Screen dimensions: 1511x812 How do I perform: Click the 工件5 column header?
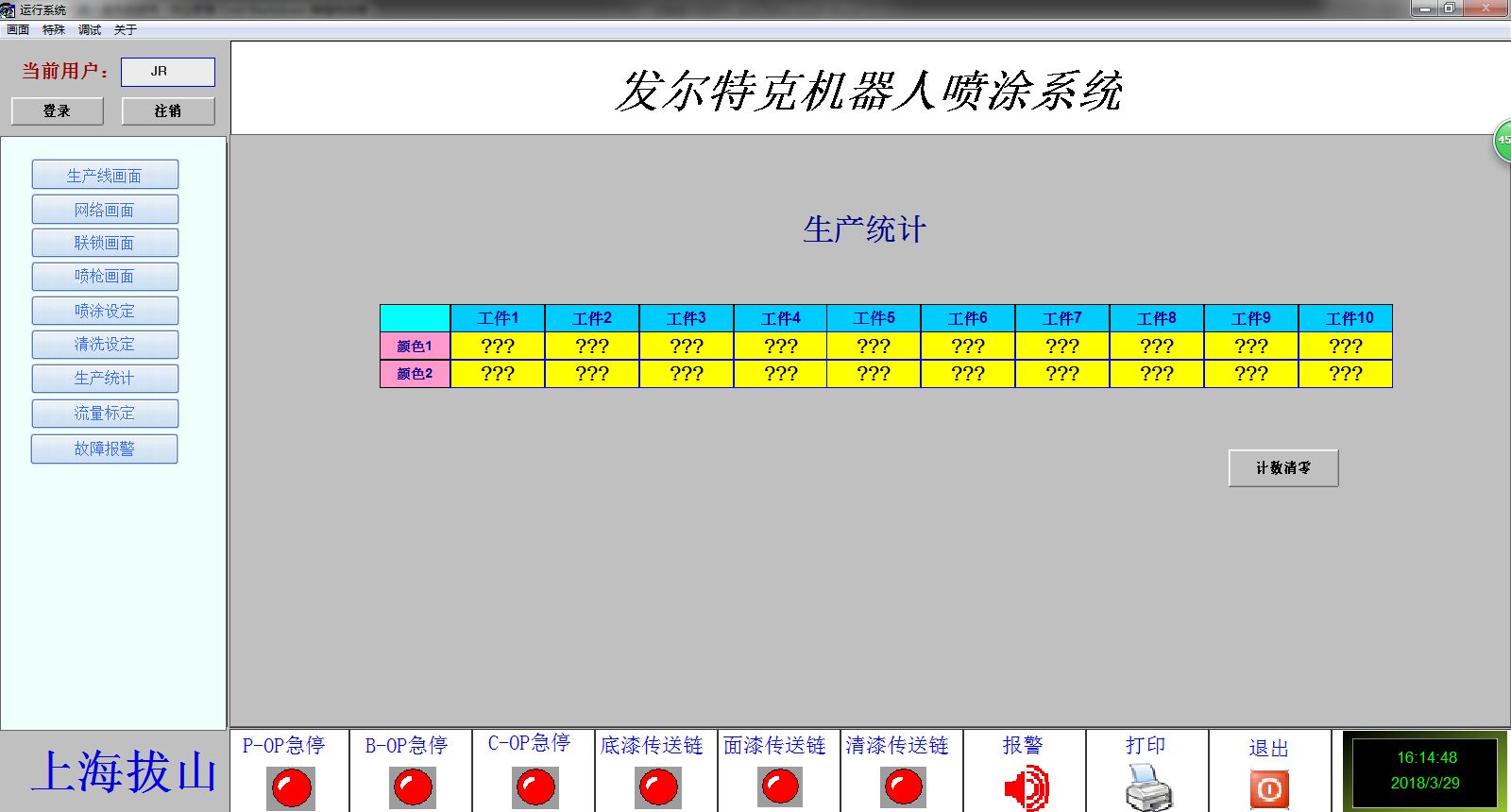click(x=874, y=318)
